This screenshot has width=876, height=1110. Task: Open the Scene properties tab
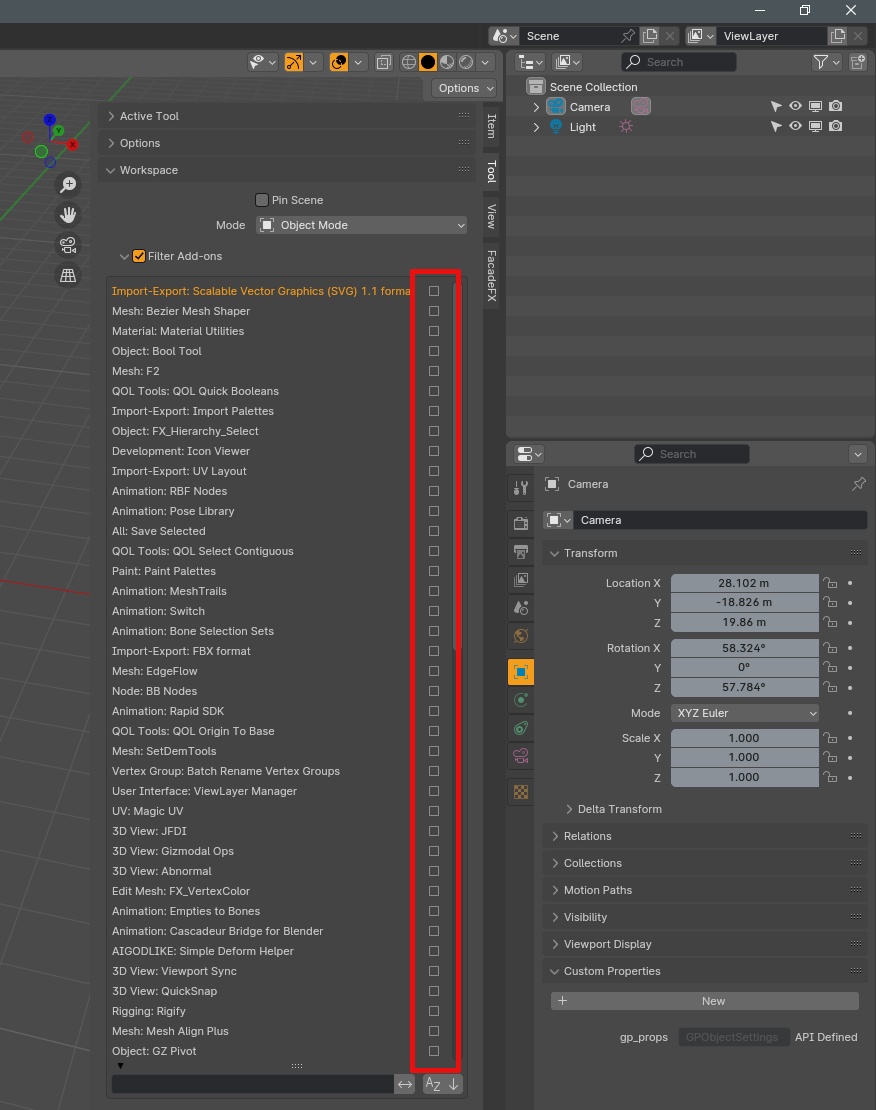coord(521,608)
